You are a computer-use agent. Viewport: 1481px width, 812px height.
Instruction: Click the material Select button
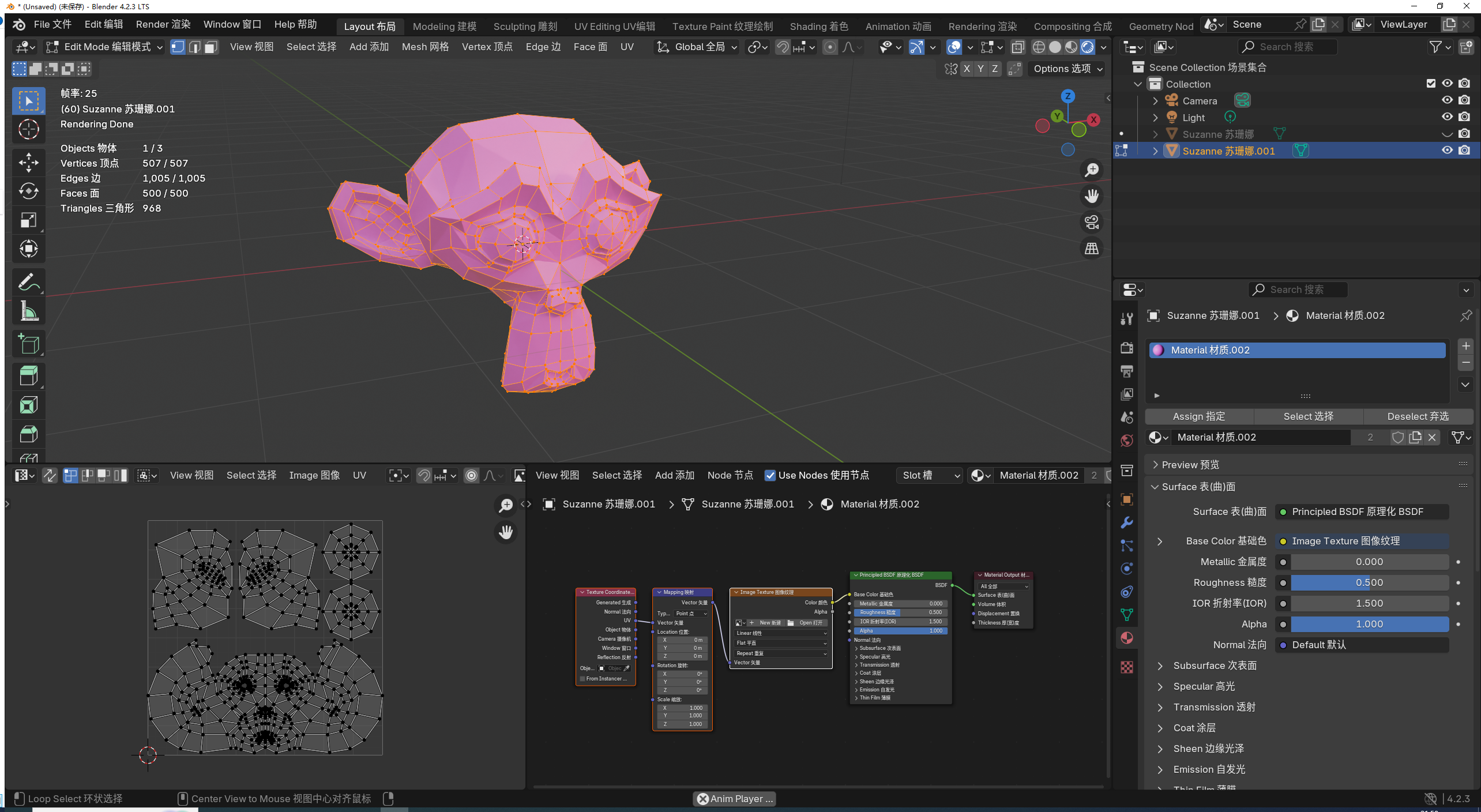pos(1309,416)
